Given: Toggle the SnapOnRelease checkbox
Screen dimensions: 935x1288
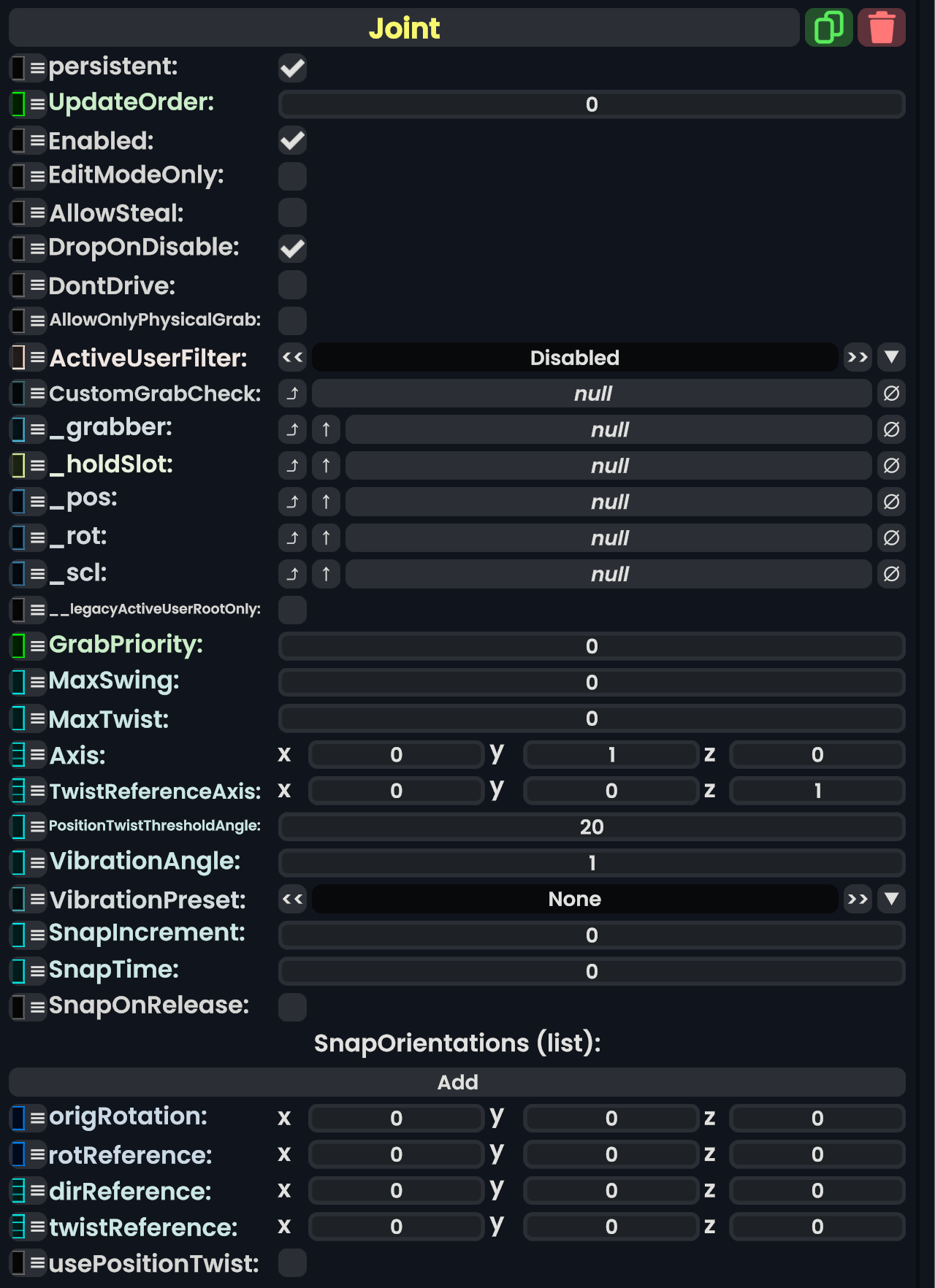Looking at the screenshot, I should [292, 1007].
